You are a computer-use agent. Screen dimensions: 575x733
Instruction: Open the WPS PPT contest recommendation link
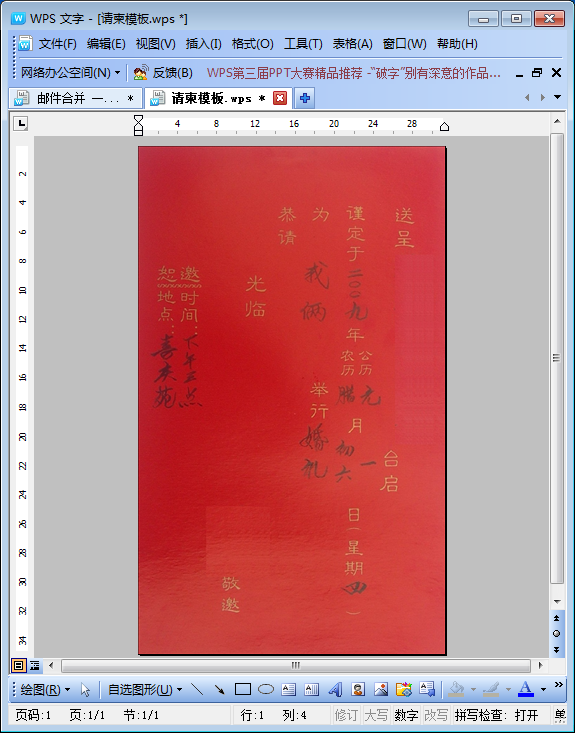coord(354,72)
